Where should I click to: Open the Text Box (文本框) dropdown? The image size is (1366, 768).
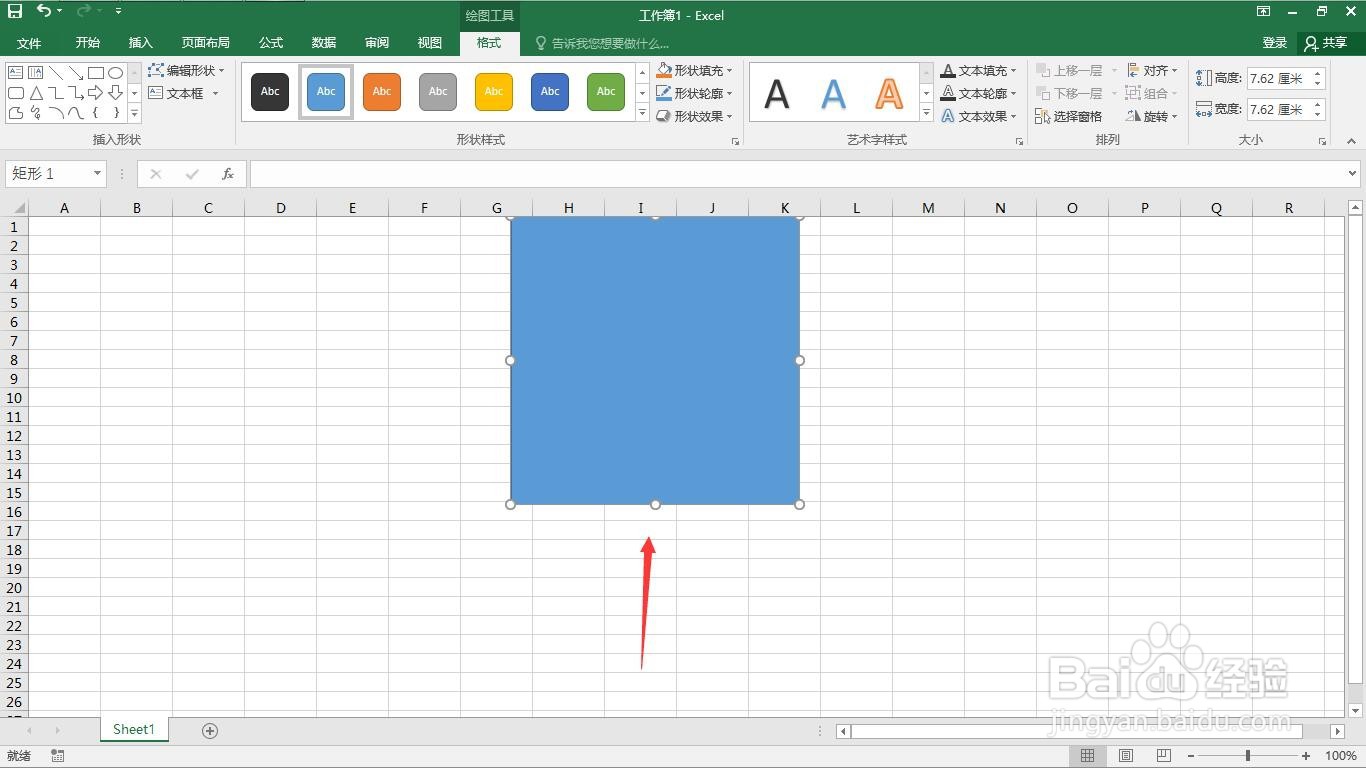pyautogui.click(x=184, y=93)
